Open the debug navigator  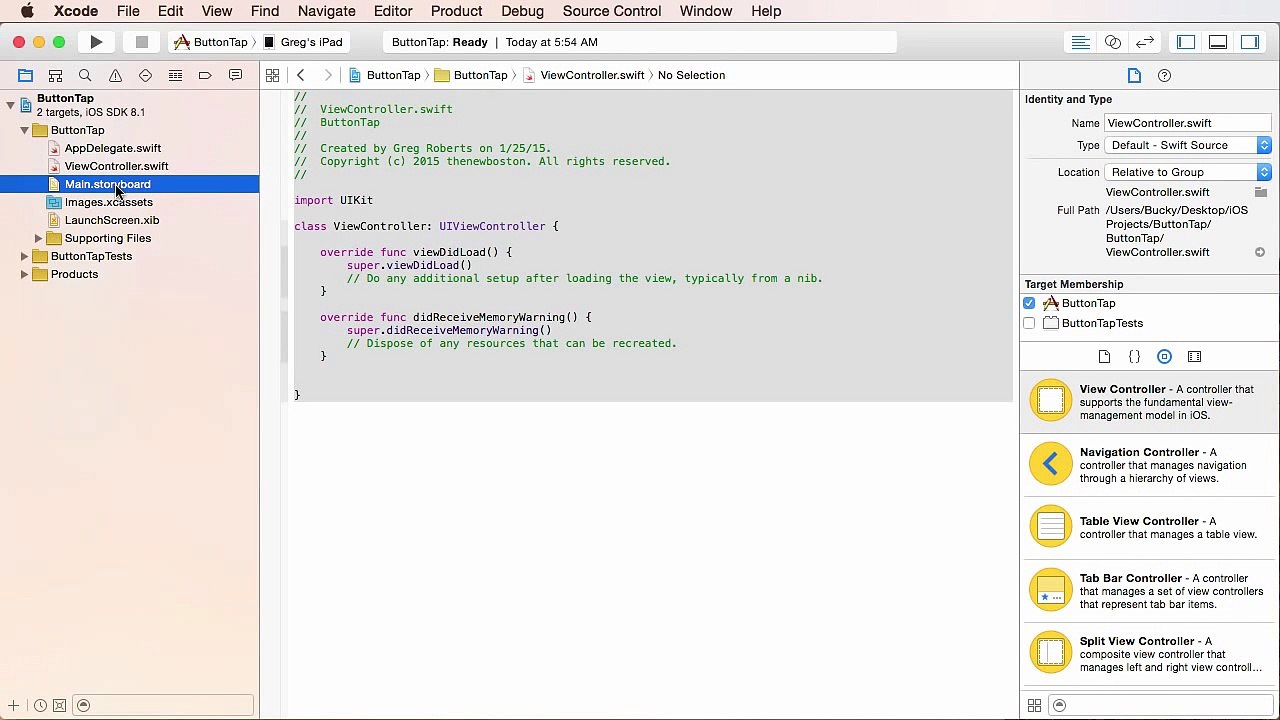click(x=175, y=75)
